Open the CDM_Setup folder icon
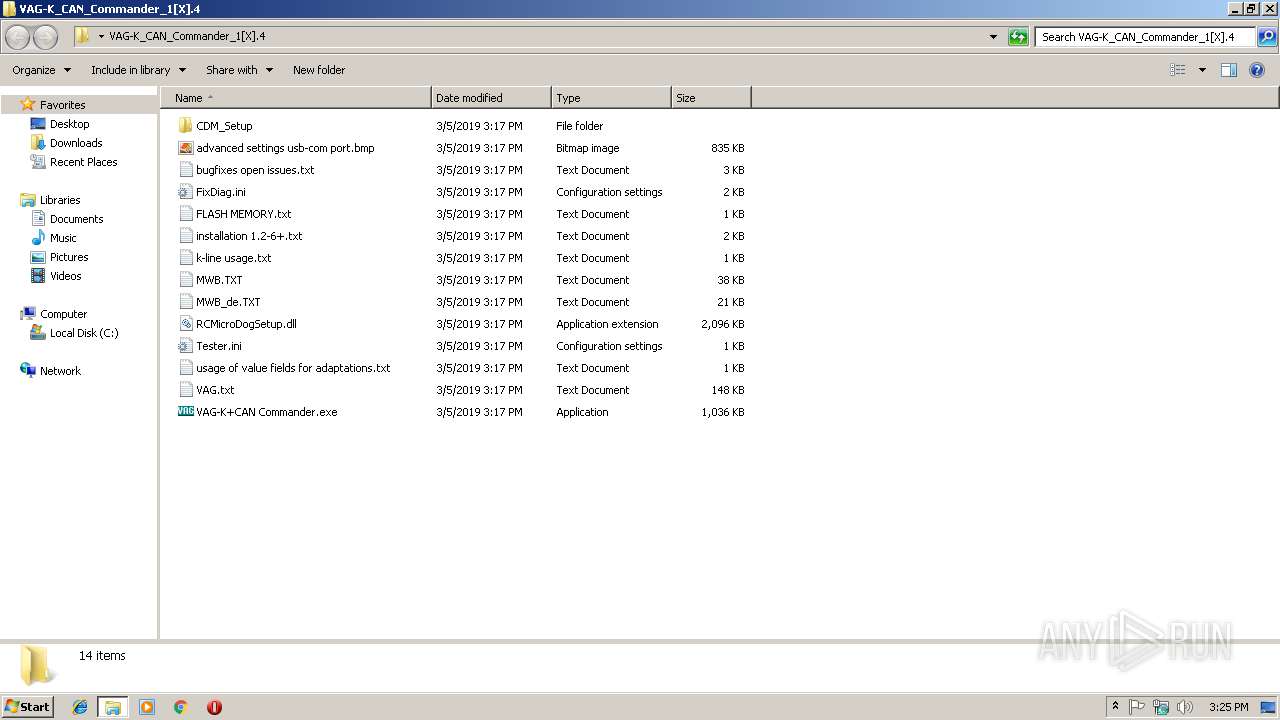1280x720 pixels. coord(185,126)
